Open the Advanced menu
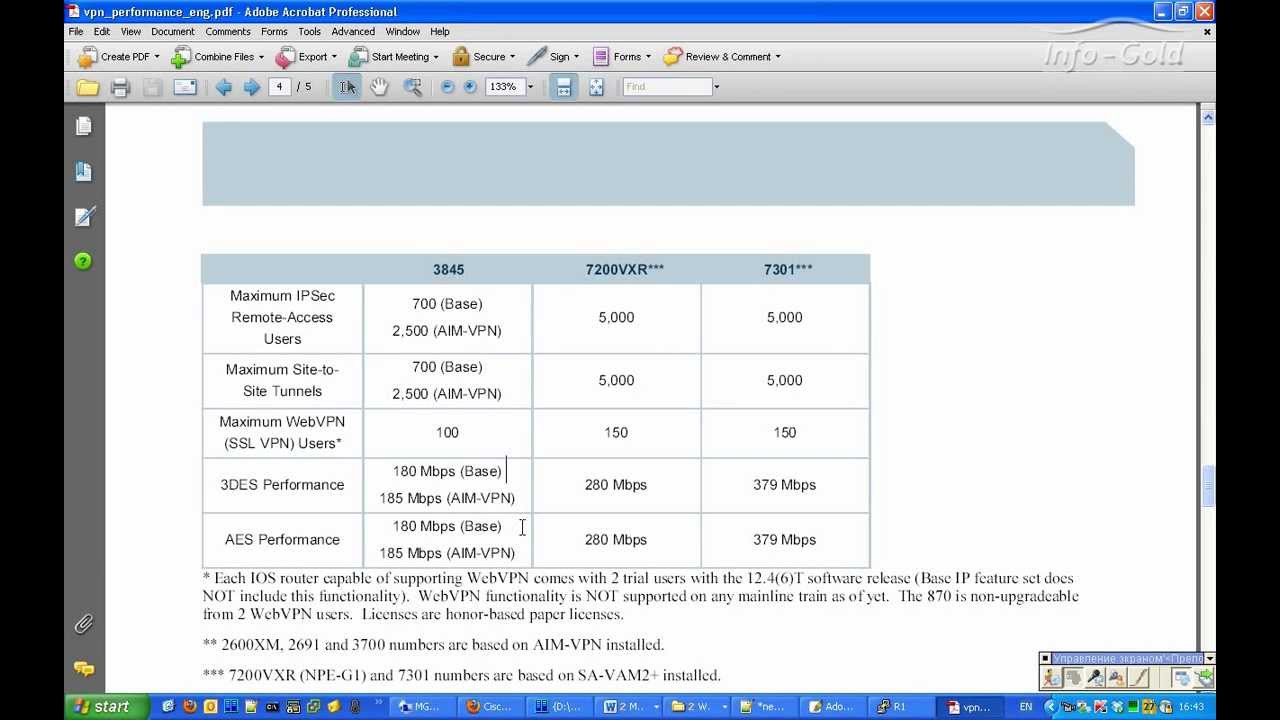Viewport: 1280px width, 720px height. 353,31
